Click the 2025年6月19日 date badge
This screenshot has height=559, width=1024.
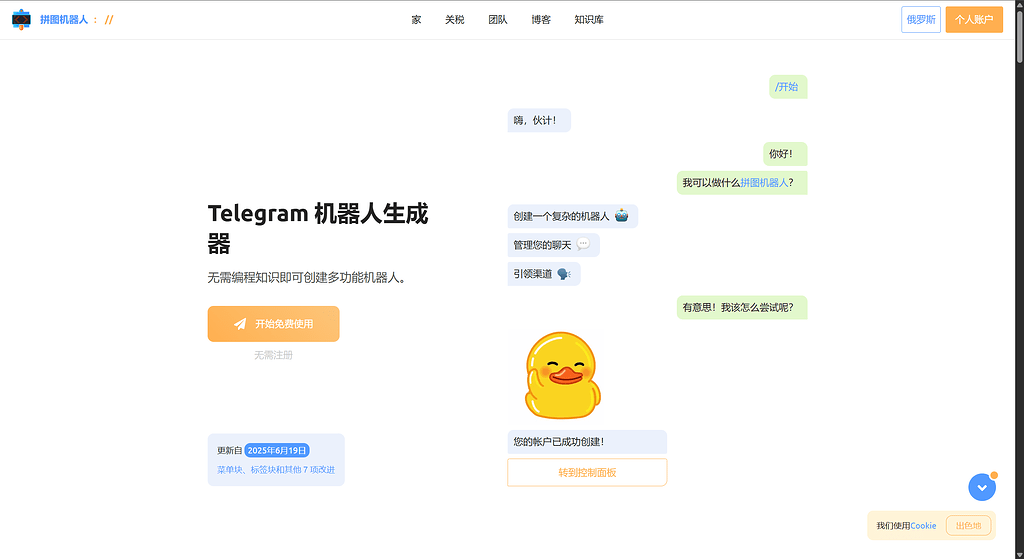[x=277, y=451]
